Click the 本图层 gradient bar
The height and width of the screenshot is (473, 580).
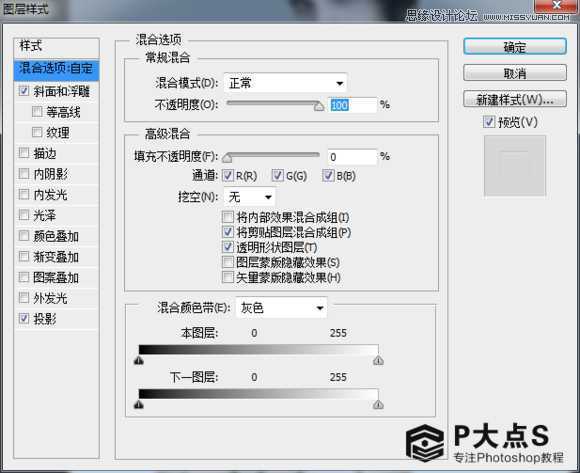(x=258, y=349)
